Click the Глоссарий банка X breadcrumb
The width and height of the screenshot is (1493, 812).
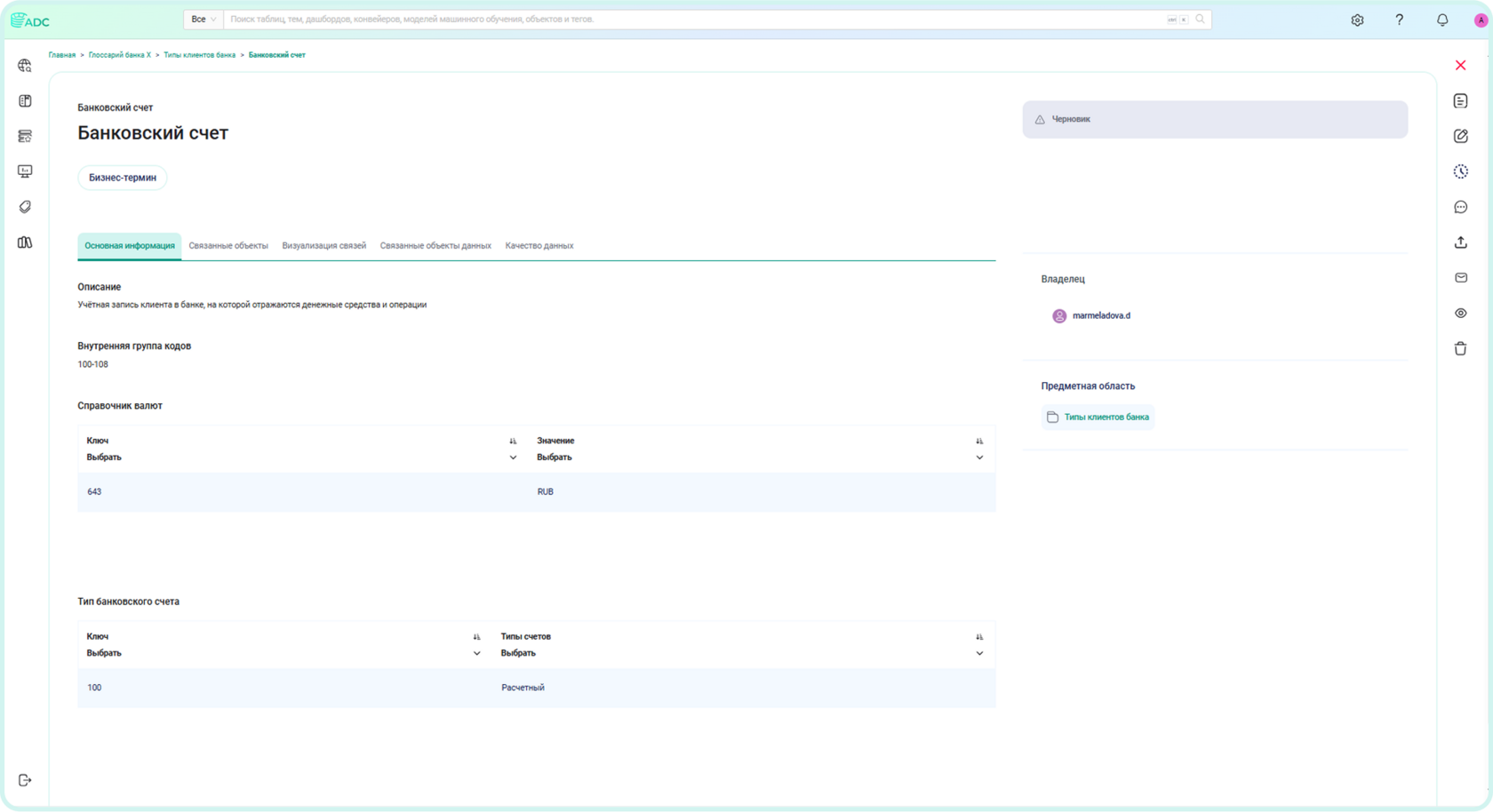(120, 55)
